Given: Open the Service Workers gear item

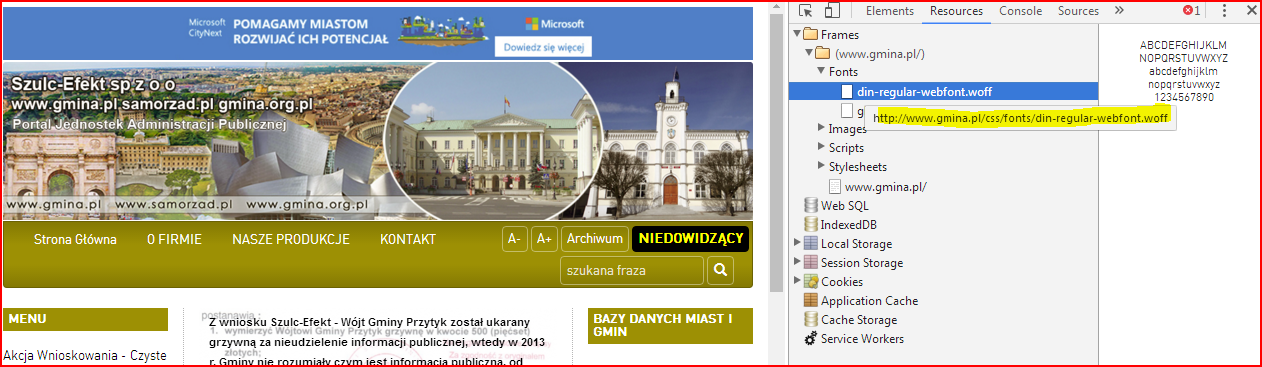Looking at the screenshot, I should (x=811, y=339).
